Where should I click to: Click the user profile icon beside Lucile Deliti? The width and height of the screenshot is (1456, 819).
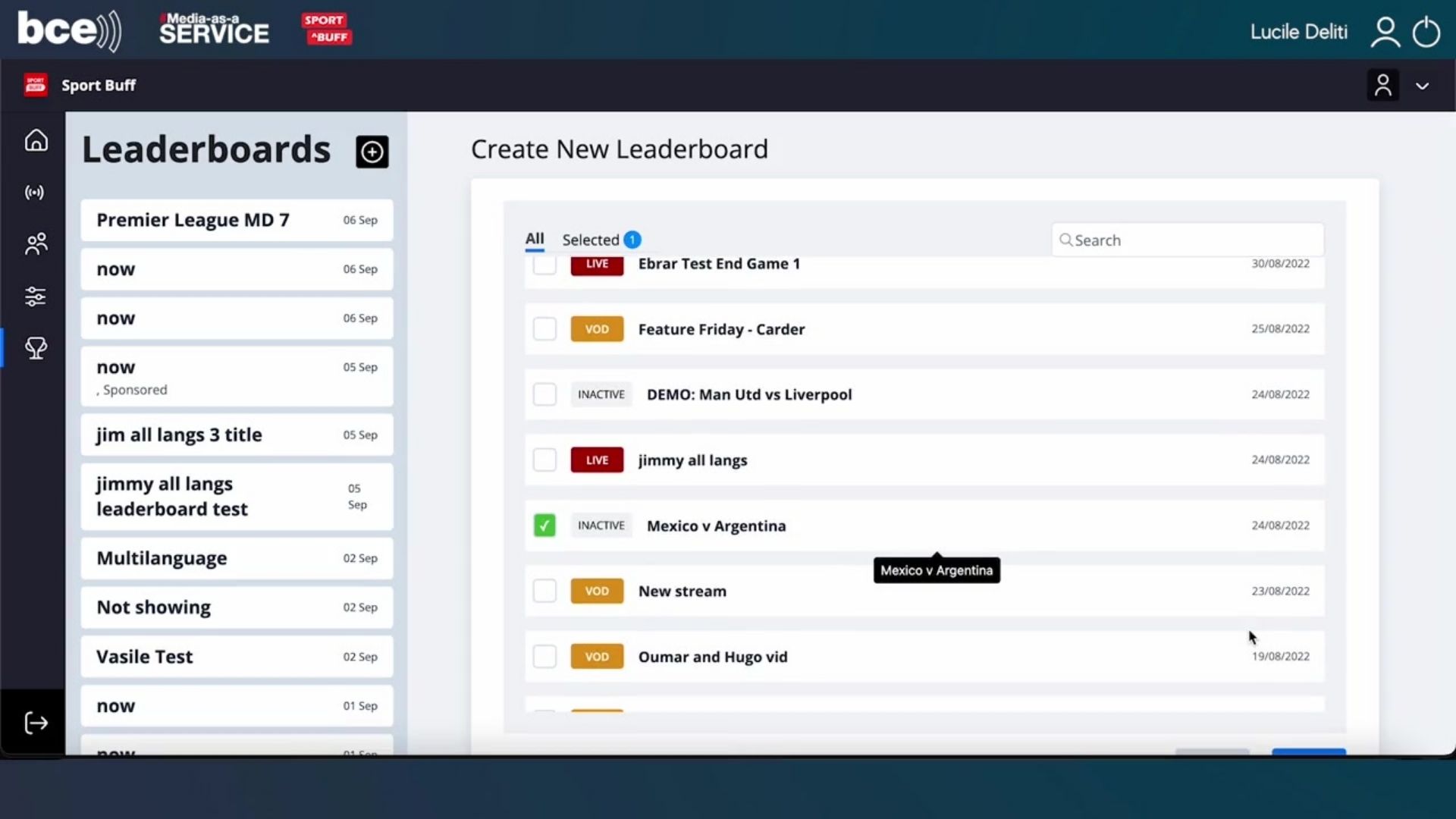tap(1385, 32)
